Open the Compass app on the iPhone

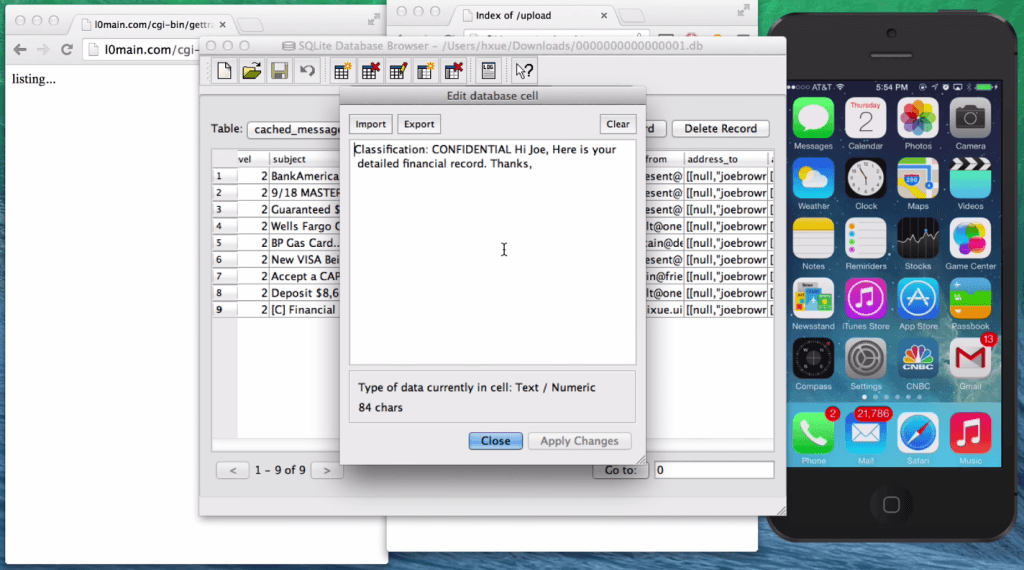(x=813, y=358)
